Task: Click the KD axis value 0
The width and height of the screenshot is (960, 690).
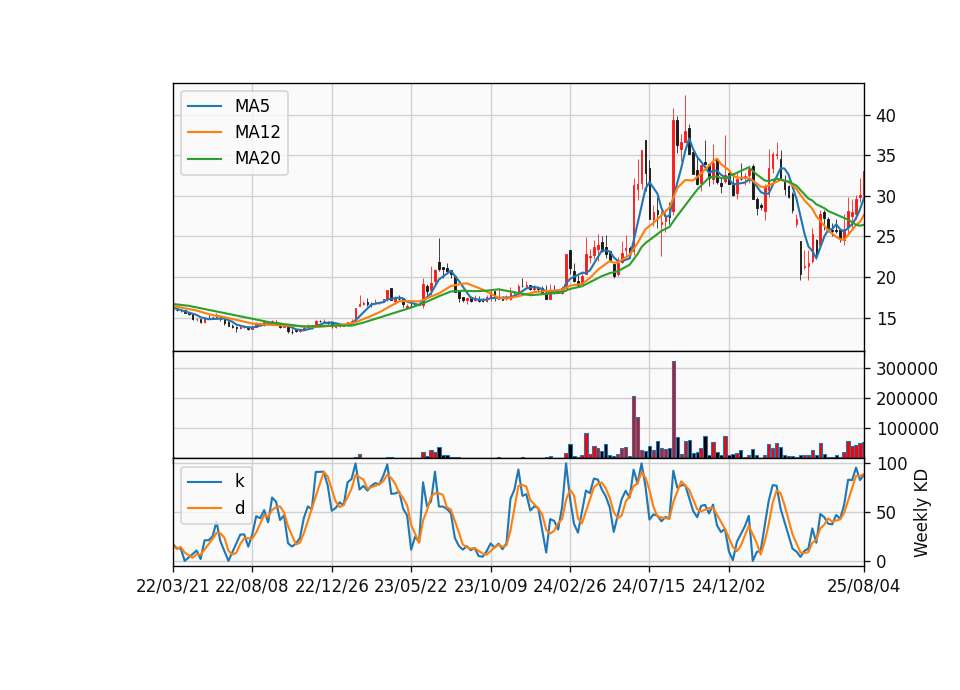Action: [x=881, y=561]
